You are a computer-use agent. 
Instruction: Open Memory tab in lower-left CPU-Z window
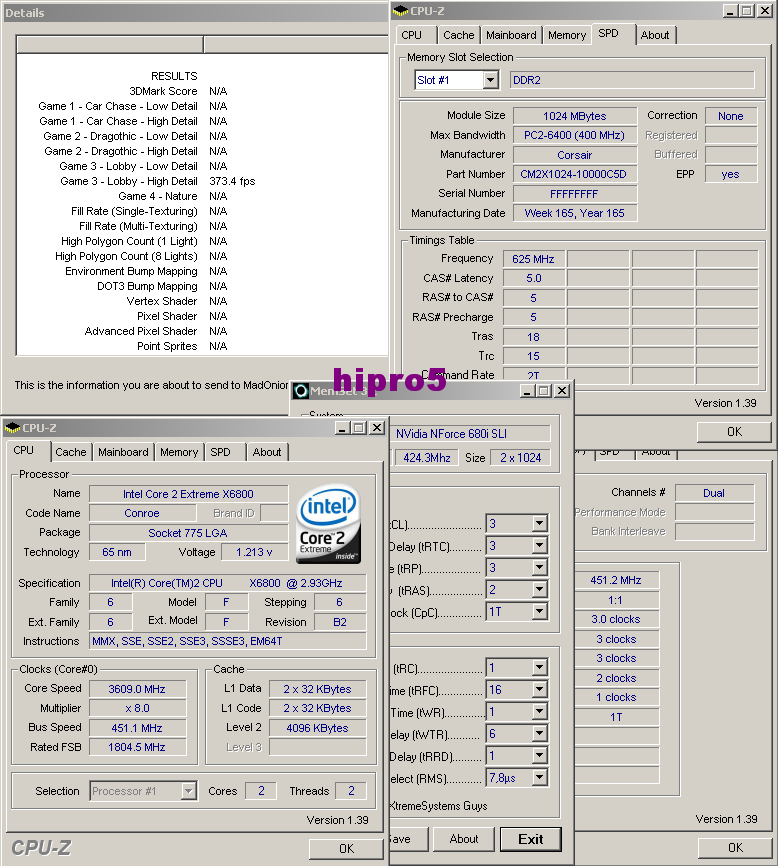[x=179, y=452]
